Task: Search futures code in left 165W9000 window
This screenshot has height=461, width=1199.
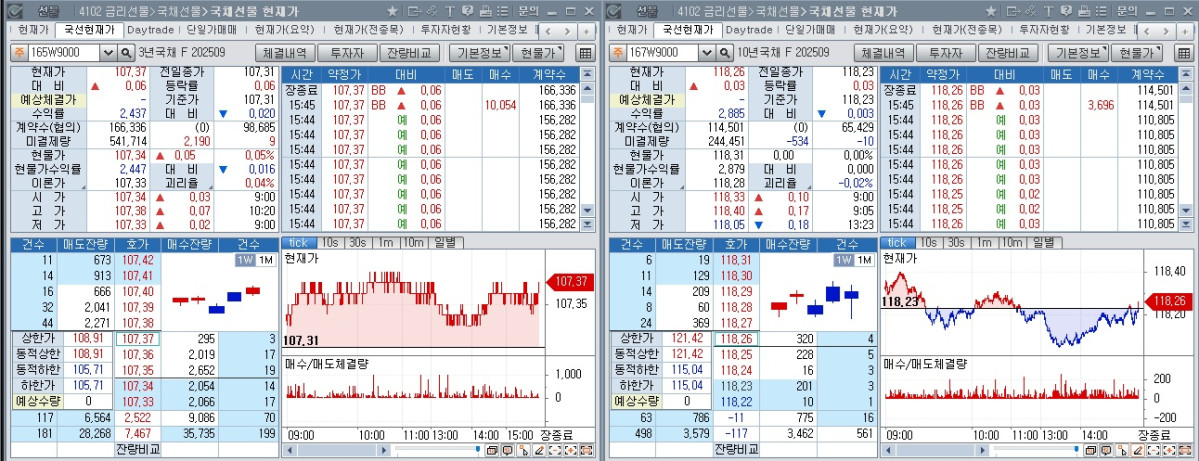Action: click(x=125, y=53)
